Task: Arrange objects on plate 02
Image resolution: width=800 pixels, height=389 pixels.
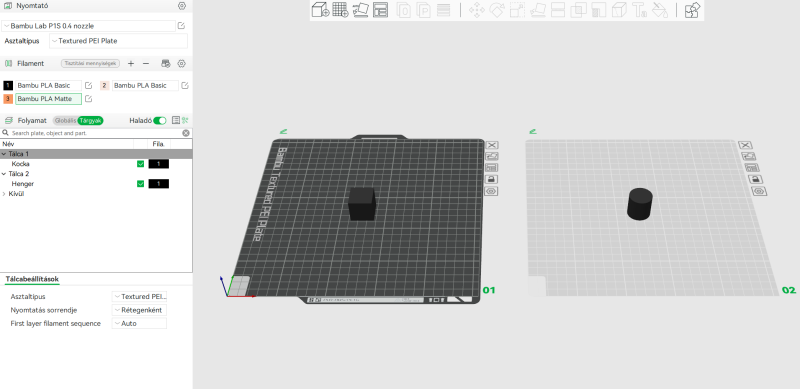Action: pos(752,168)
